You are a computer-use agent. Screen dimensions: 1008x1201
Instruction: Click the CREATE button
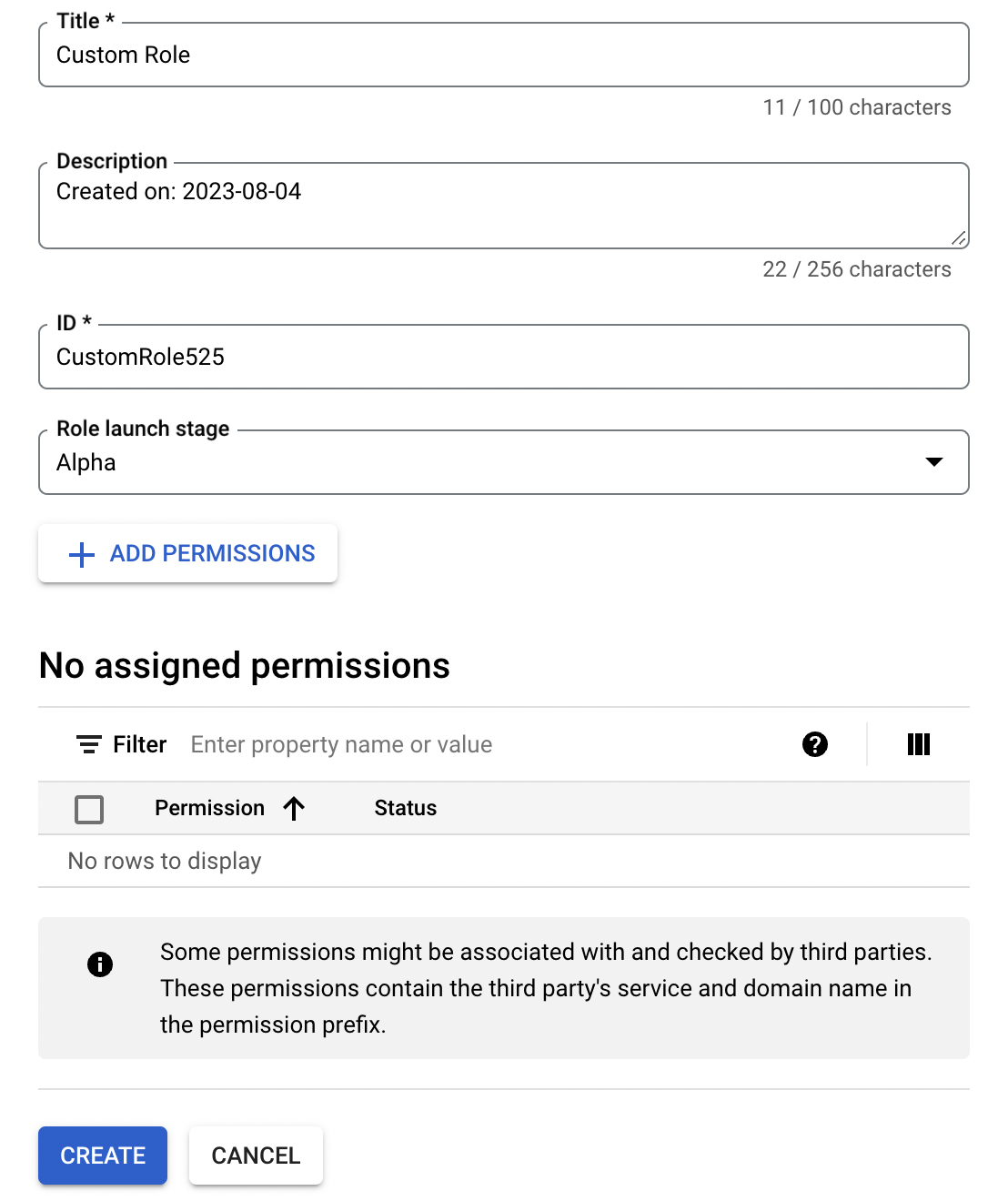pos(103,1156)
